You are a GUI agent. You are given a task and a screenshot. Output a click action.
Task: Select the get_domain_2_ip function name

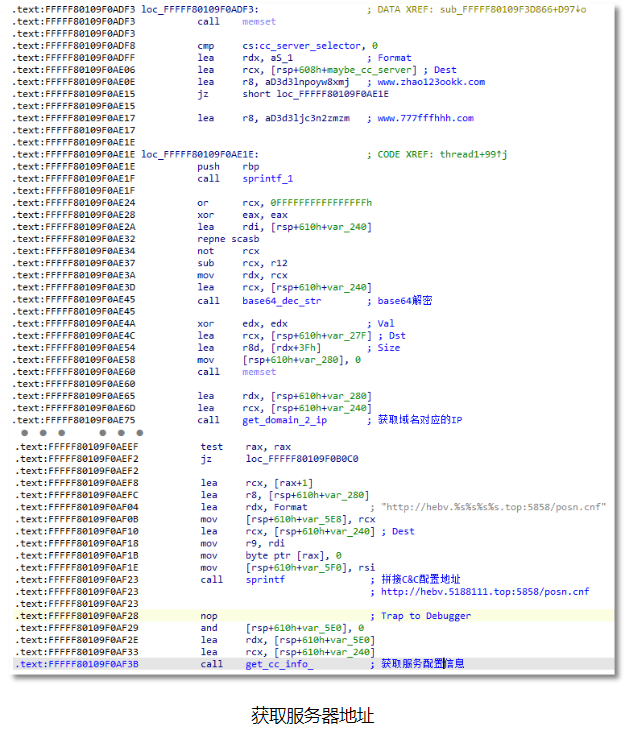284,420
